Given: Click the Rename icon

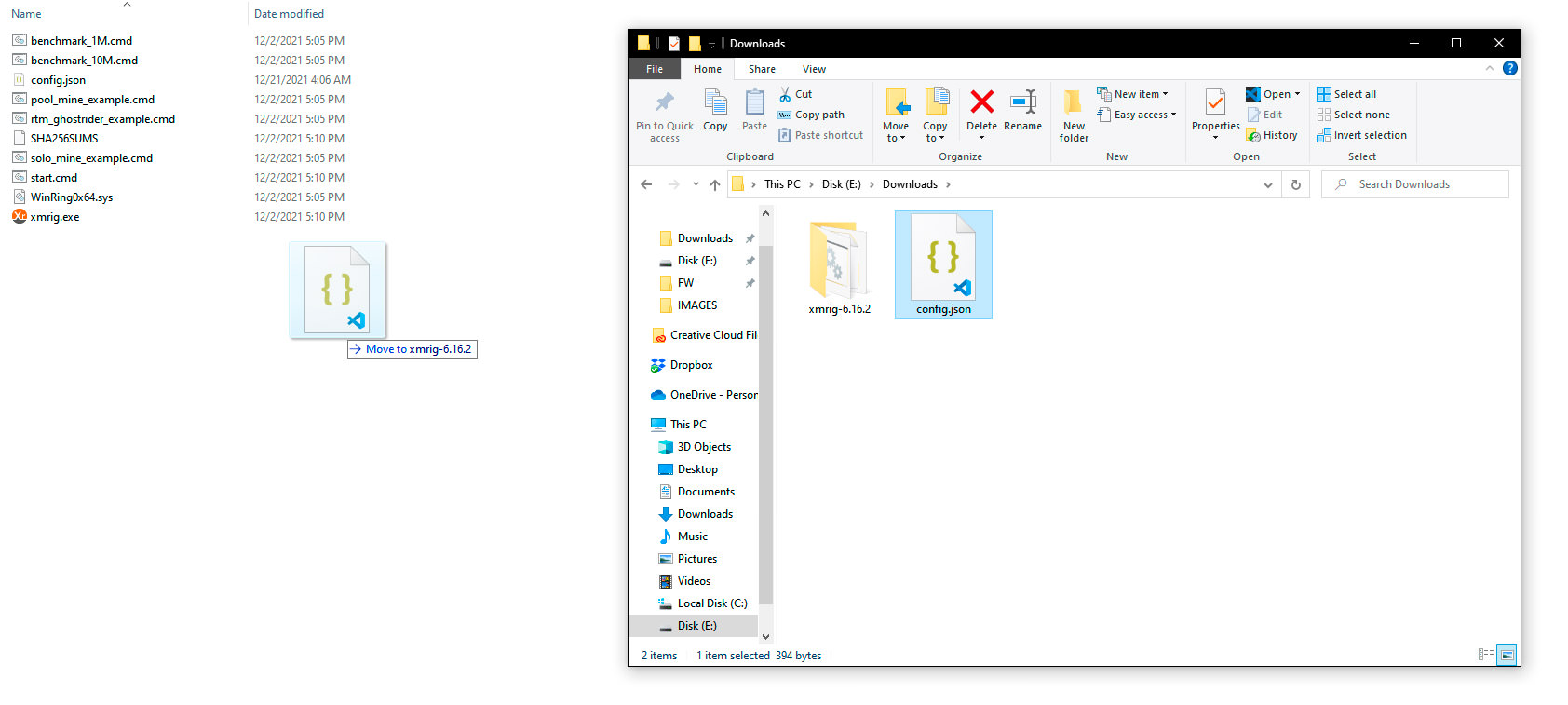Looking at the screenshot, I should click(x=1023, y=102).
